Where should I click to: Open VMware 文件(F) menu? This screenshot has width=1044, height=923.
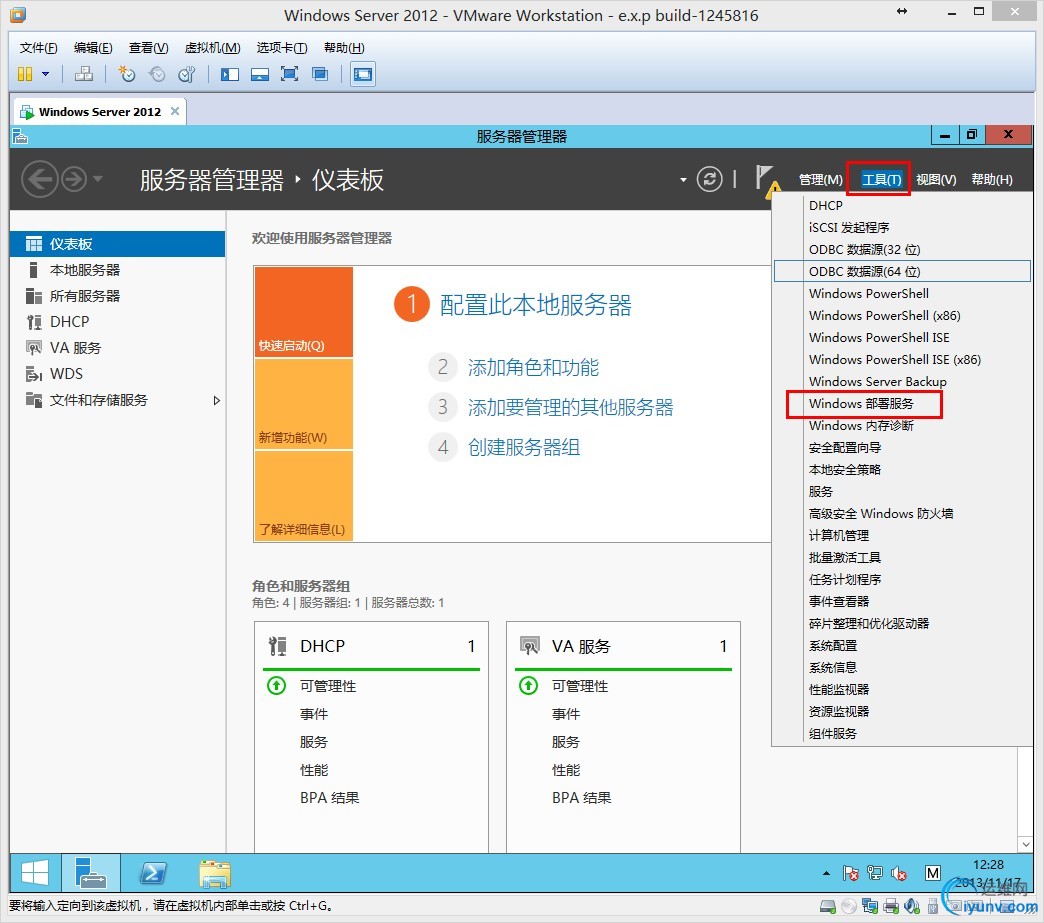click(x=38, y=47)
